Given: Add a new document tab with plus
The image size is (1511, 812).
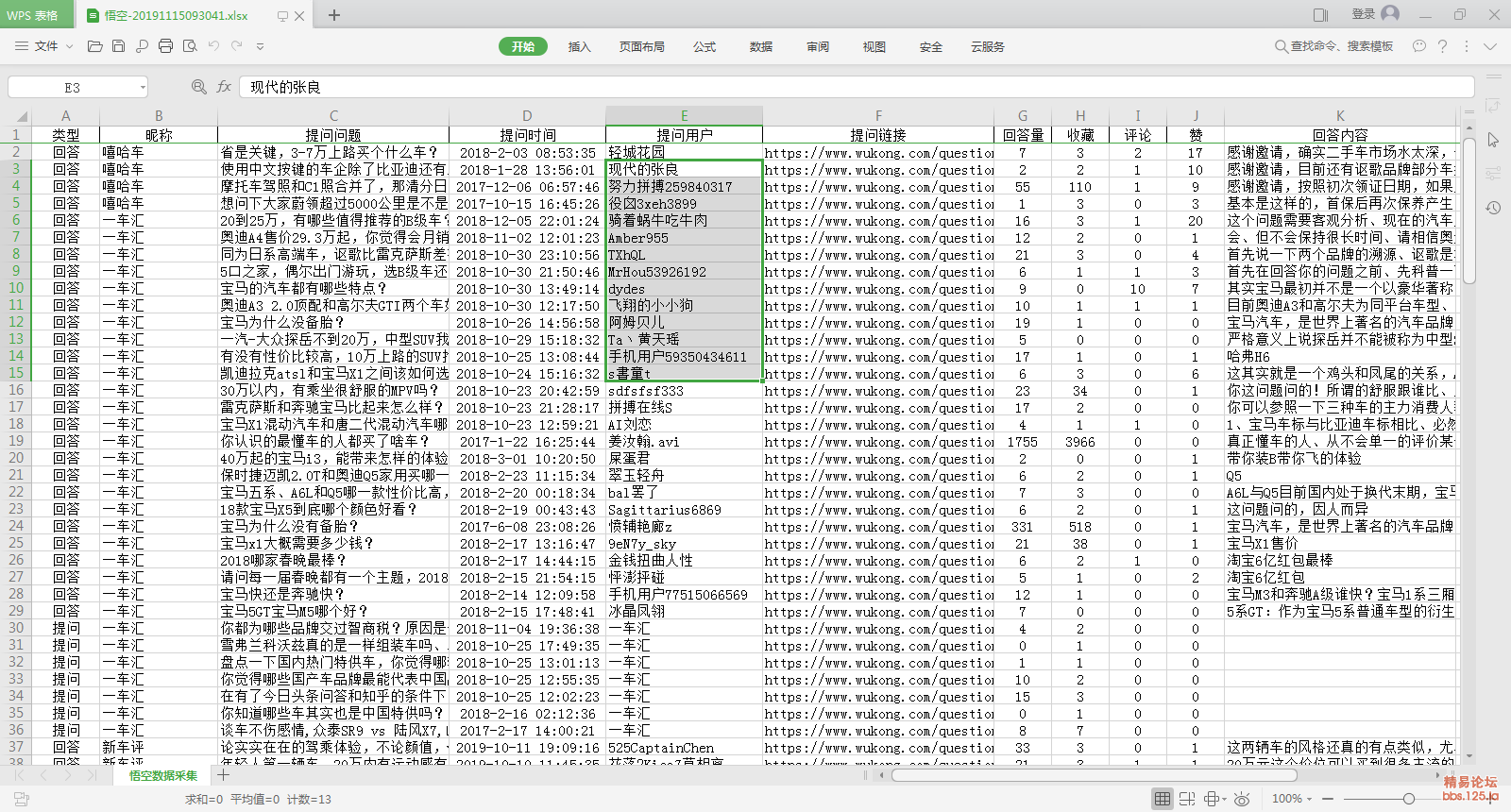Looking at the screenshot, I should [x=334, y=15].
